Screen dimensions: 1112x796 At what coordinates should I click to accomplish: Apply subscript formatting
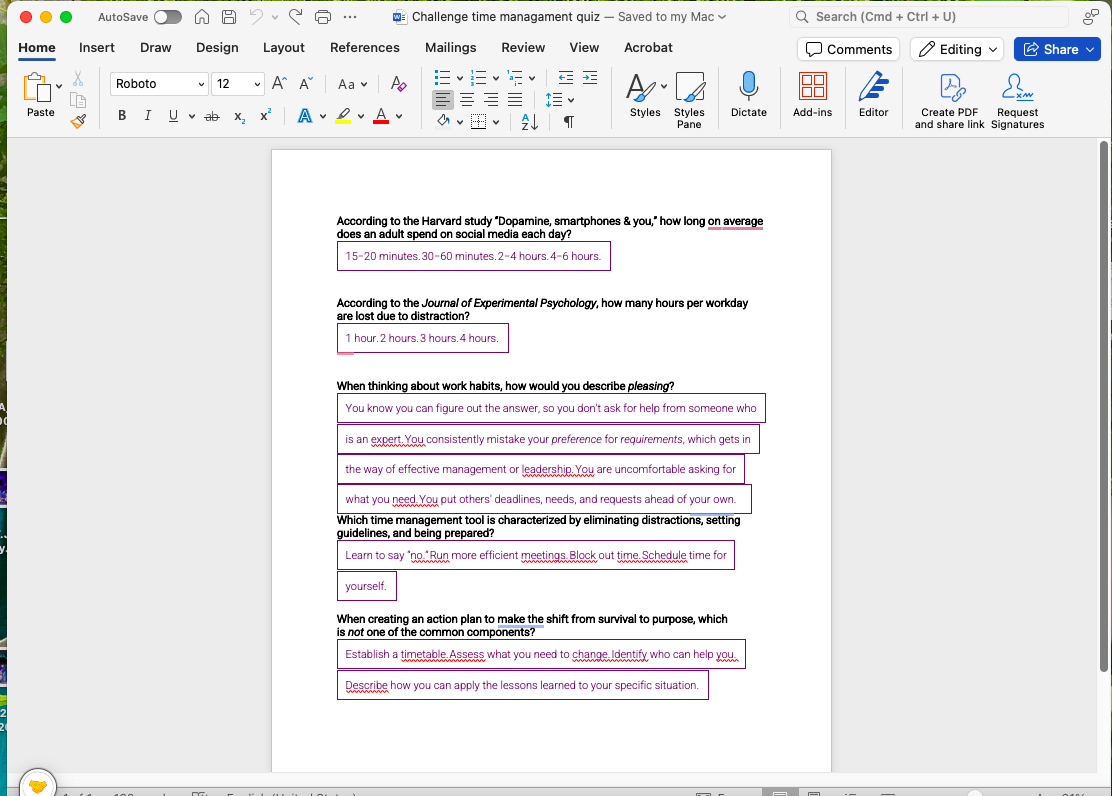(x=240, y=116)
